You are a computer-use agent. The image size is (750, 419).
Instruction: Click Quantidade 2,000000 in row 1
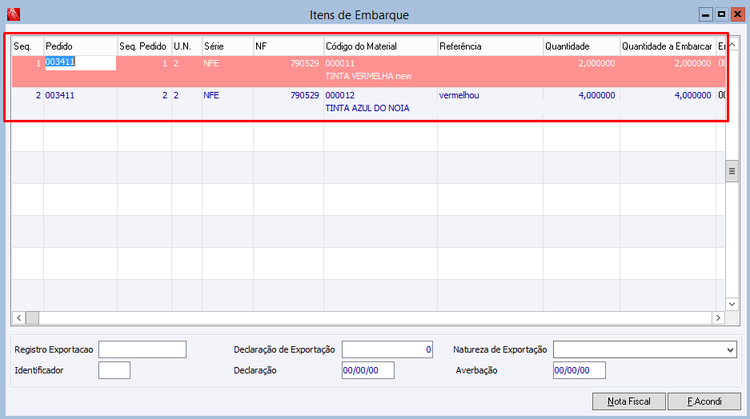pos(596,63)
